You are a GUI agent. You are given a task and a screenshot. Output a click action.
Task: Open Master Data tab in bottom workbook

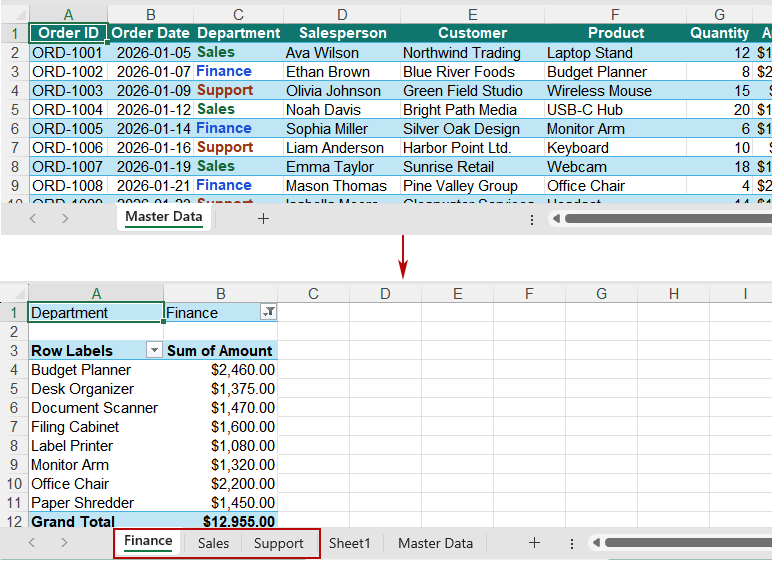pos(436,543)
